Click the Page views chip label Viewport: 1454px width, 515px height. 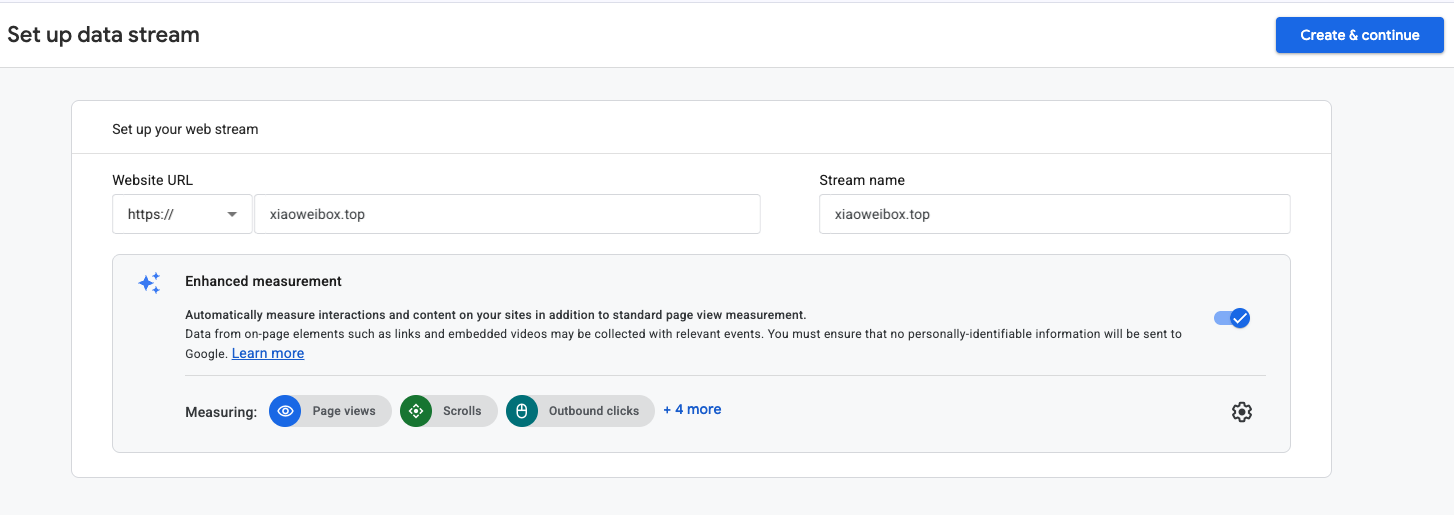344,411
